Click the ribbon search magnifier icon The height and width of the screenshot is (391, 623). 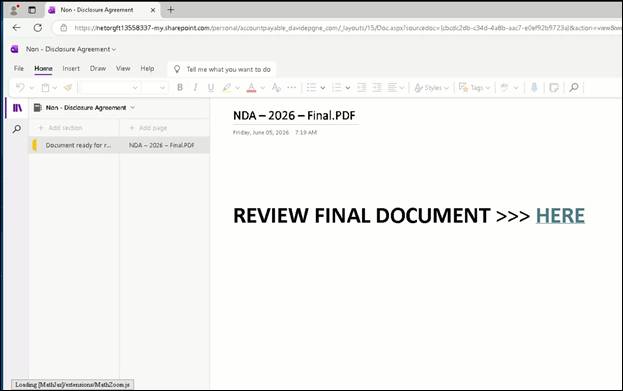click(x=574, y=87)
